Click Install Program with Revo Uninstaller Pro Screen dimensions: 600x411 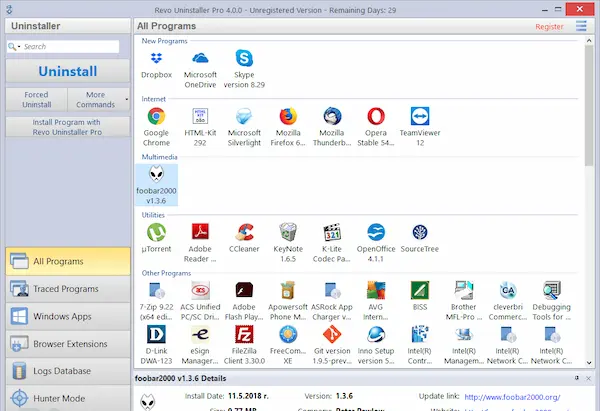68,127
